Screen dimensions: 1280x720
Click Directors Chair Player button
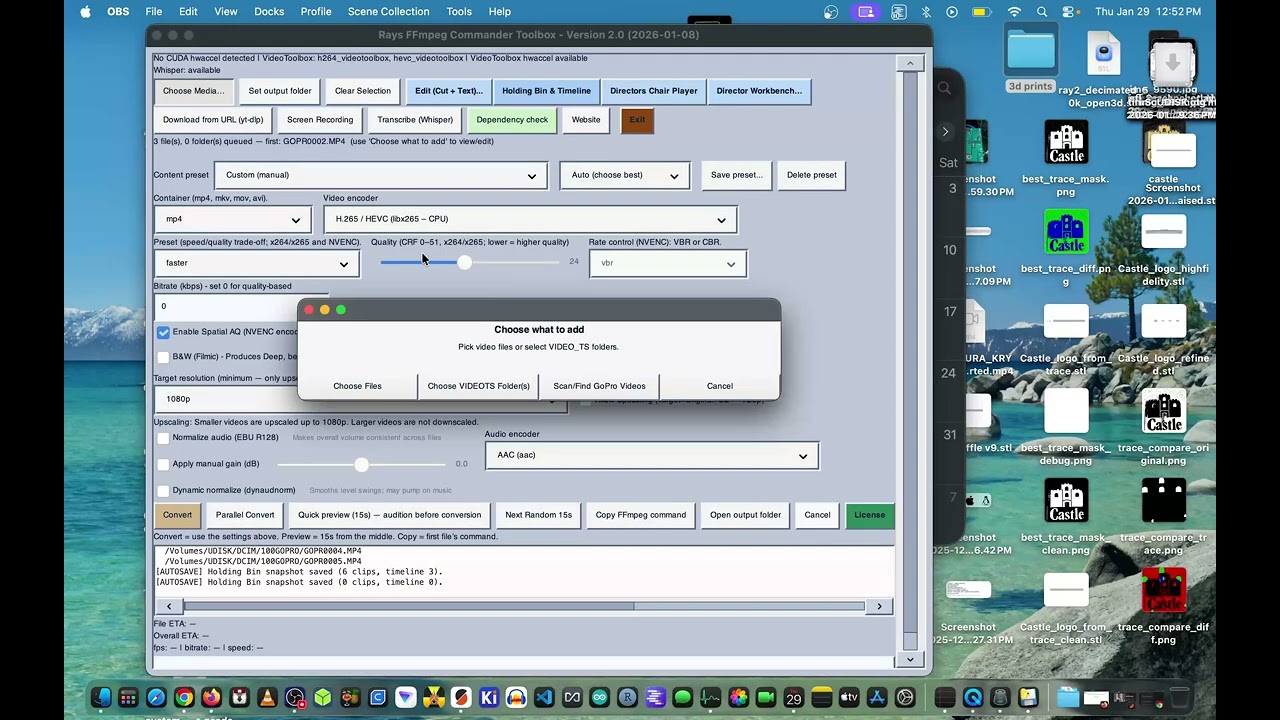pyautogui.click(x=654, y=91)
